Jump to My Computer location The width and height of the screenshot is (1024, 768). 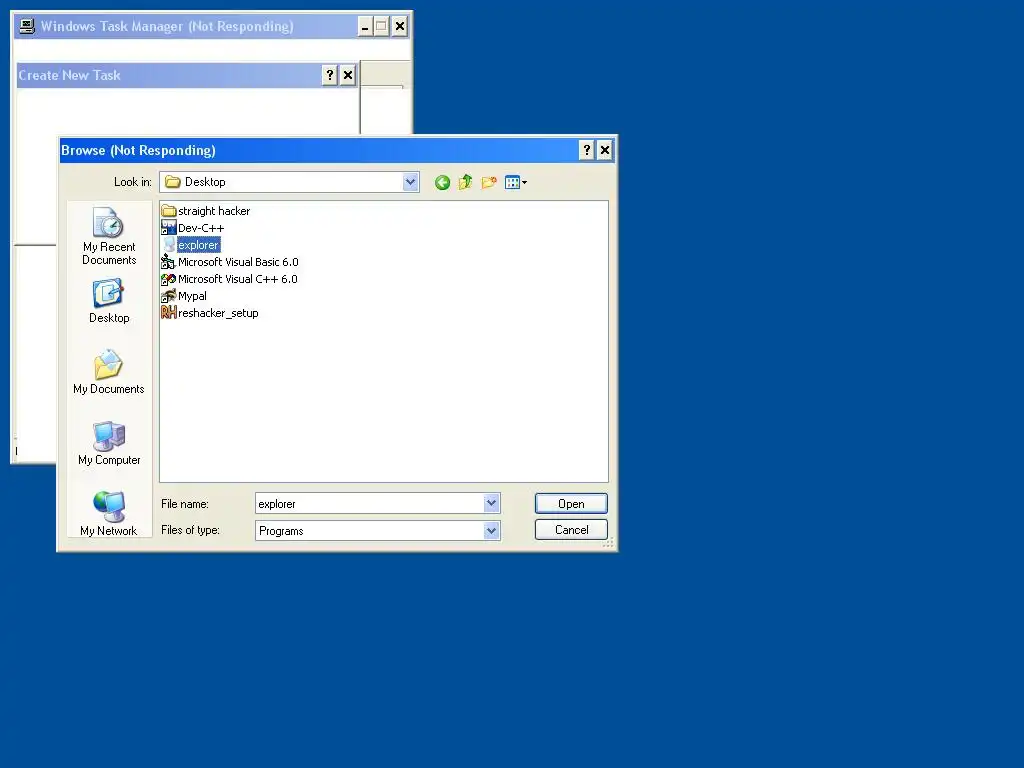[109, 443]
